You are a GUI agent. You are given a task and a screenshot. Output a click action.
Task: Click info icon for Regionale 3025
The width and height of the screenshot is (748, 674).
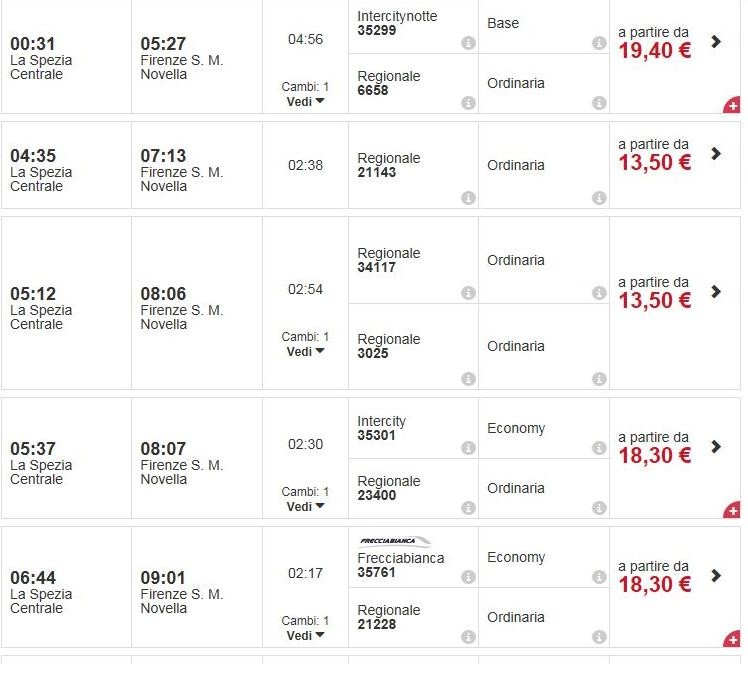468,379
